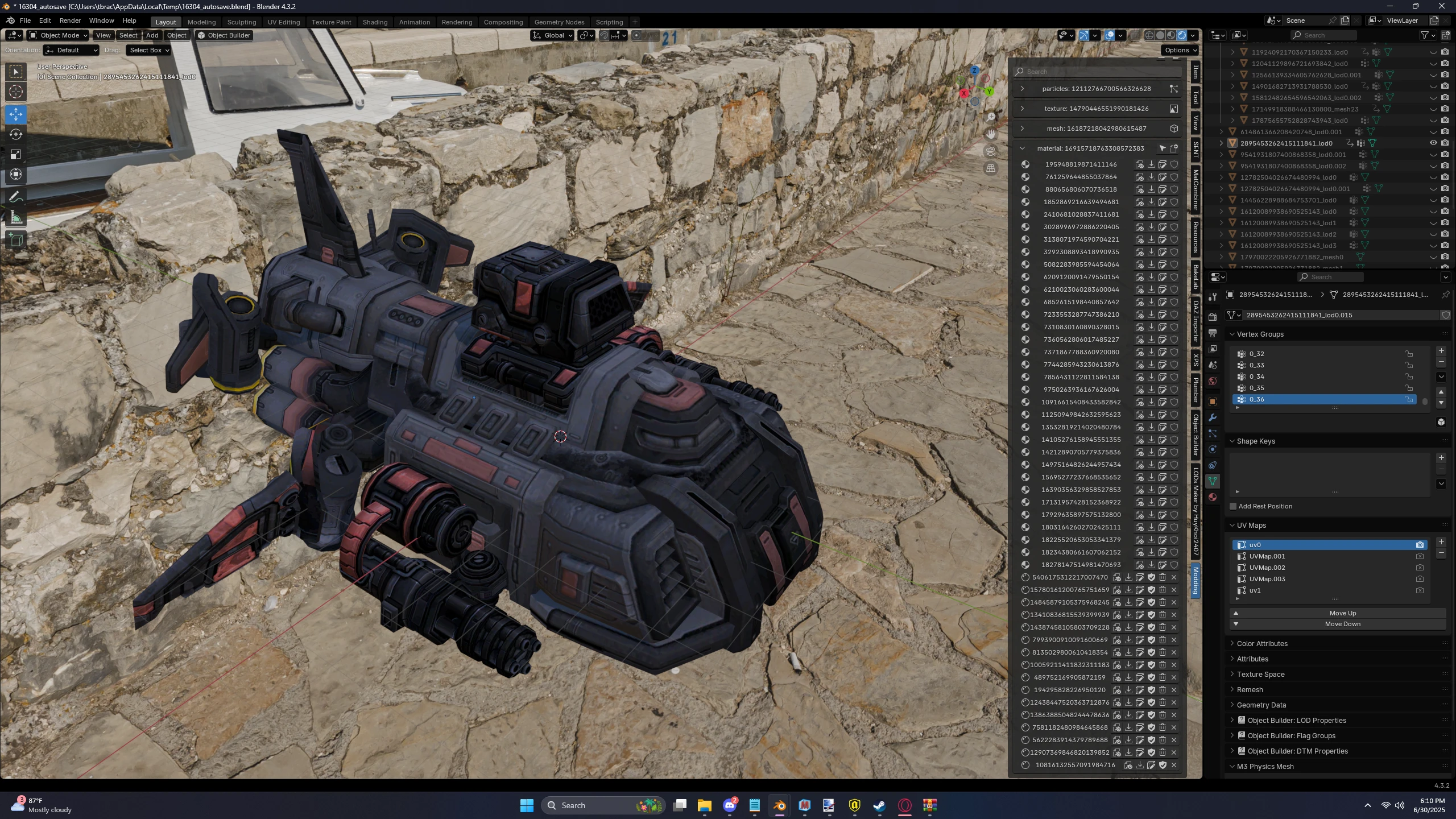Click the delete trash icon for 540617531221​7007470 row
The width and height of the screenshot is (1456, 819).
coord(1163,577)
